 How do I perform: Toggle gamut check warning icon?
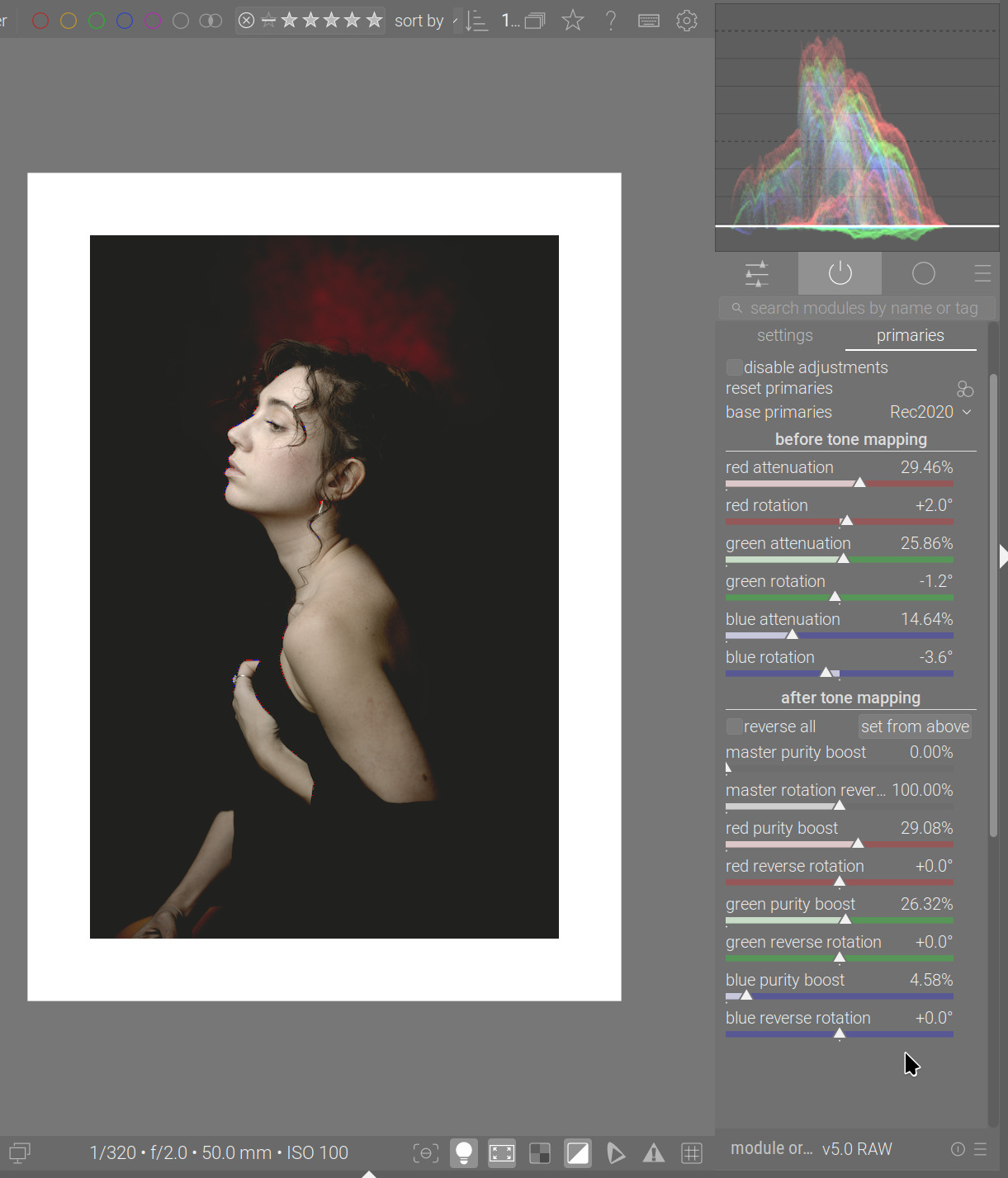(x=654, y=1153)
